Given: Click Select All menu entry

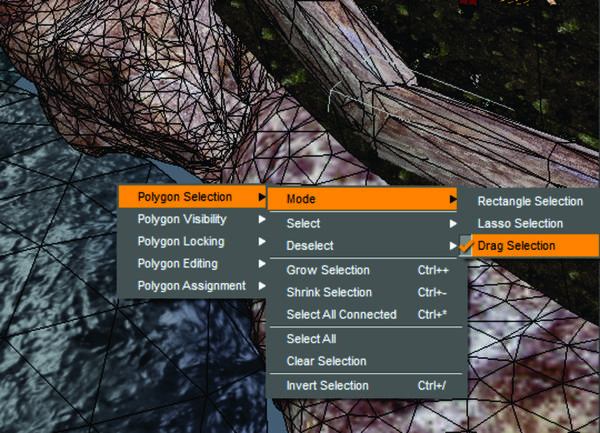Looking at the screenshot, I should coord(366,339).
